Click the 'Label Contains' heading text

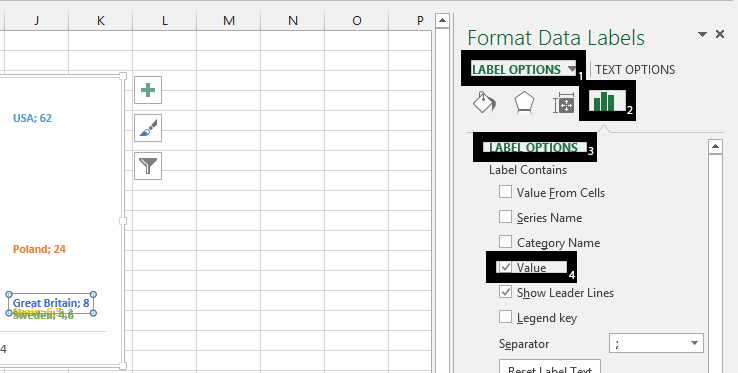[528, 170]
